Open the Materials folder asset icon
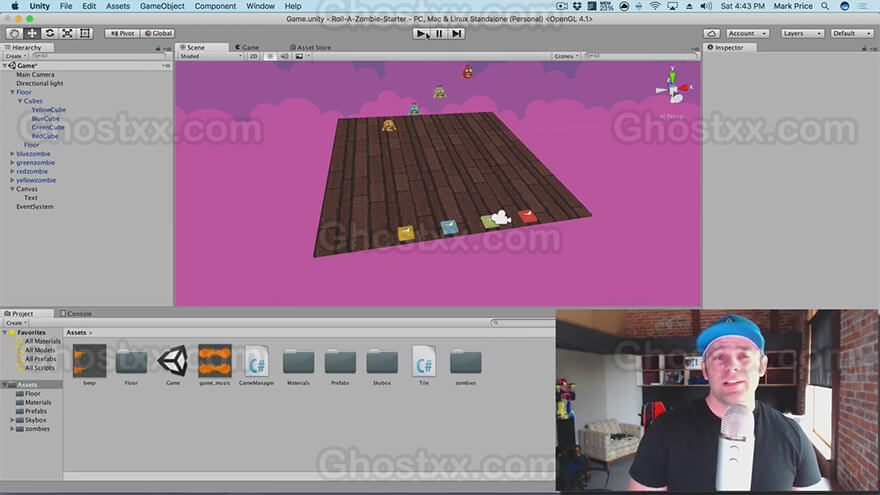Image resolution: width=880 pixels, height=495 pixels. 299,361
